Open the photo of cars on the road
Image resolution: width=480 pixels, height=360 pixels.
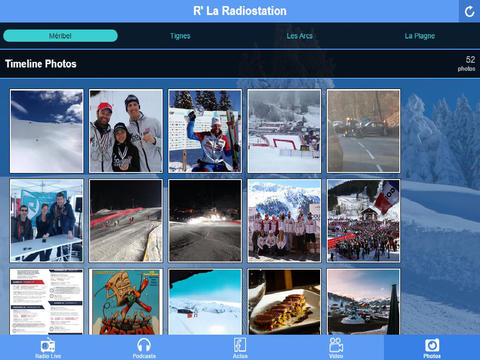(363, 131)
